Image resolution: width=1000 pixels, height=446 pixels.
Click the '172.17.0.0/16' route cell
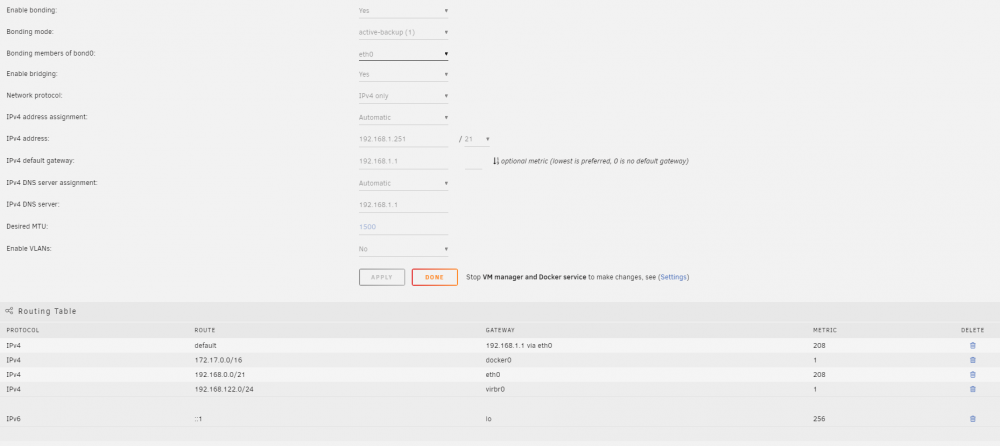(x=216, y=360)
